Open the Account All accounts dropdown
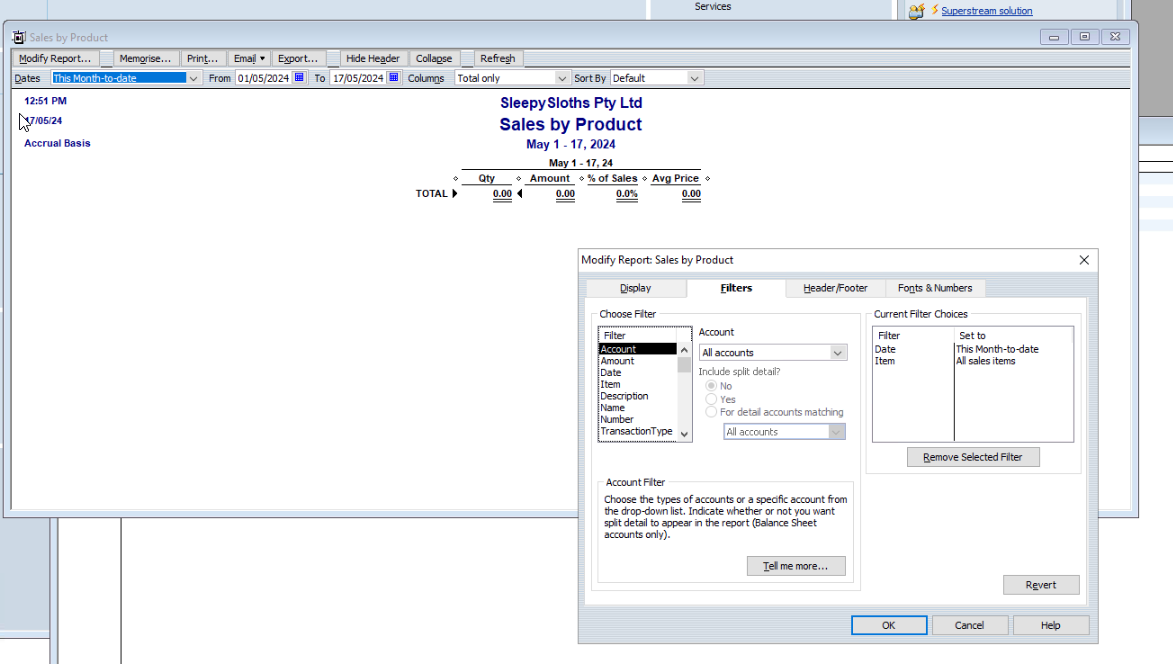This screenshot has width=1173, height=664. (x=838, y=353)
